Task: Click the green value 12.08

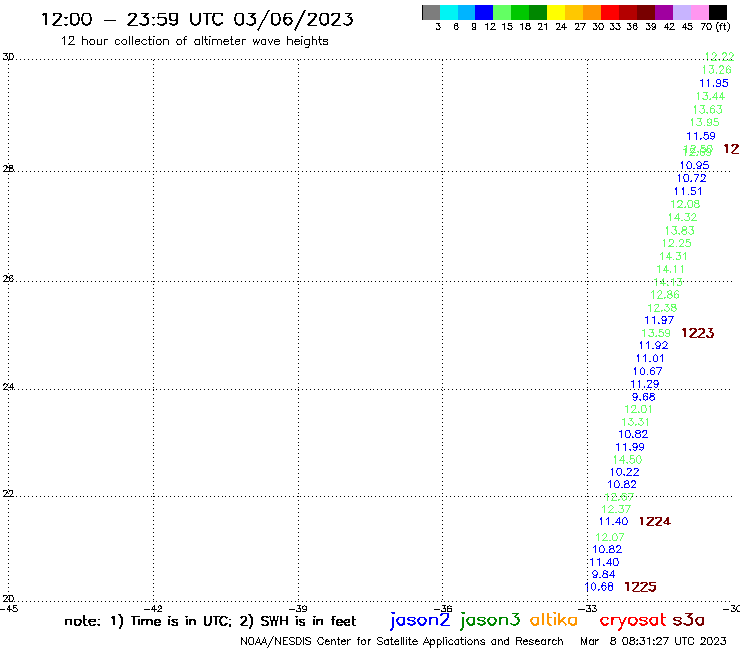Action: coord(685,204)
